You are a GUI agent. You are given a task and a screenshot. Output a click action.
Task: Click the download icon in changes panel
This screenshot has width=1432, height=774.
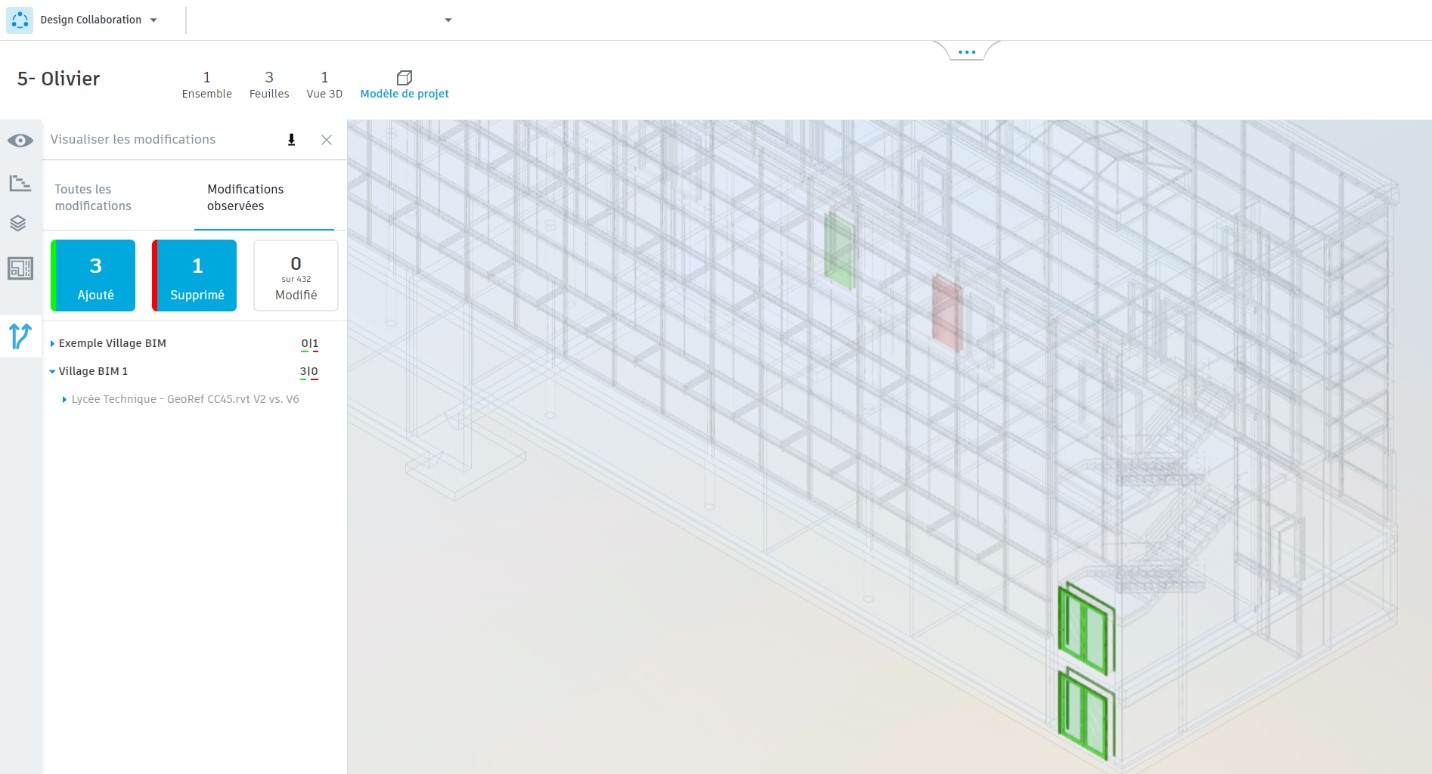[291, 139]
